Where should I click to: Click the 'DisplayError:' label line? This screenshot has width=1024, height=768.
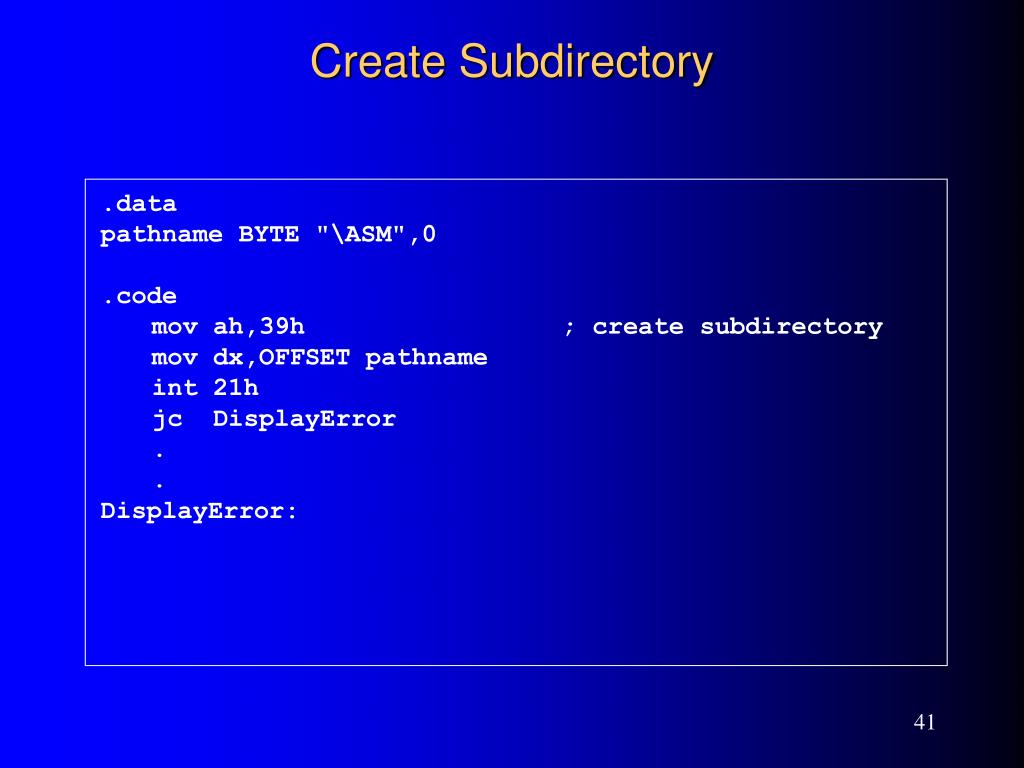click(199, 511)
